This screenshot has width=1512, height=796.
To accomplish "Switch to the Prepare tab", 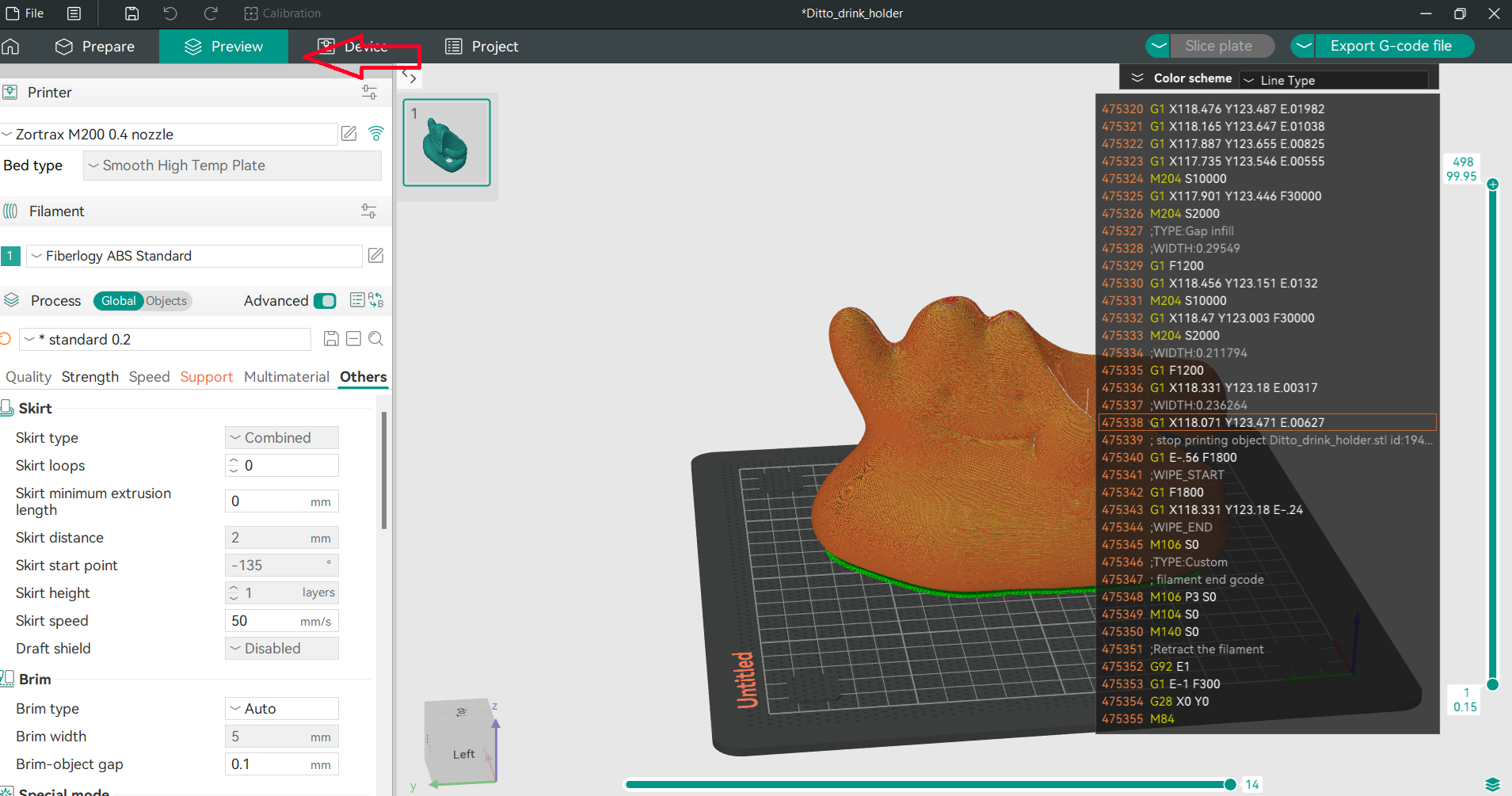I will coord(95,47).
